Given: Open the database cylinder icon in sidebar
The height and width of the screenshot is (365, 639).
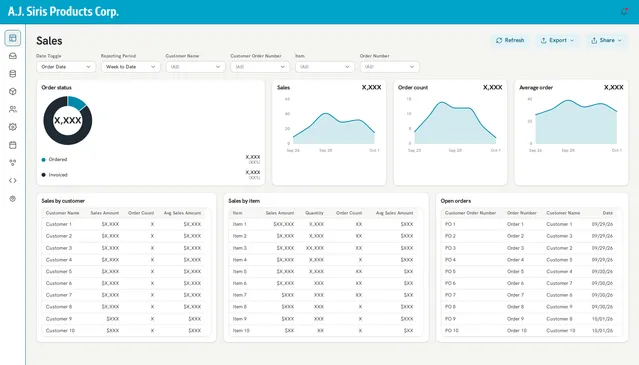Looking at the screenshot, I should click(13, 74).
